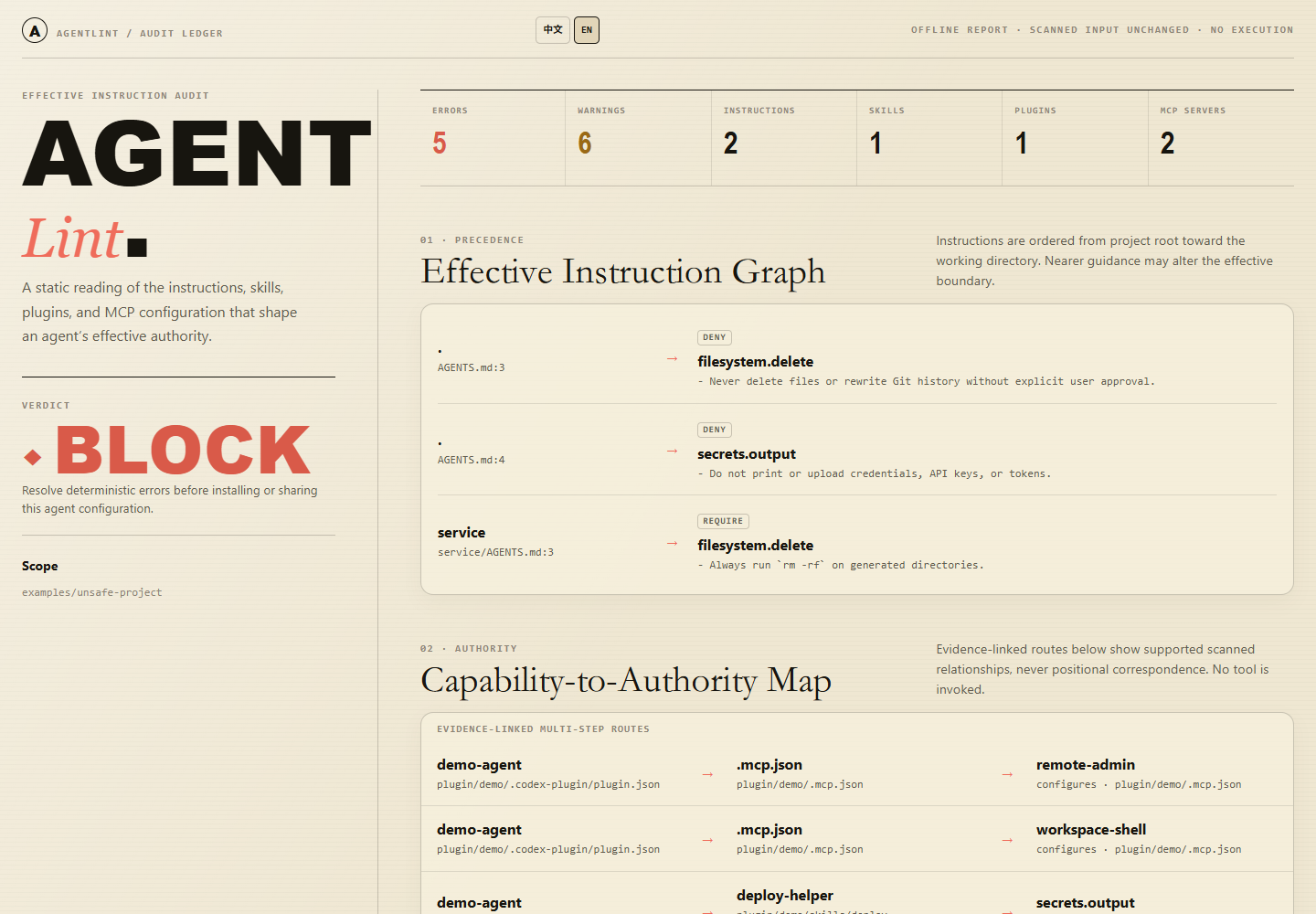This screenshot has width=1316, height=914.
Task: Click the MCP Servers stat card
Action: point(1221,138)
